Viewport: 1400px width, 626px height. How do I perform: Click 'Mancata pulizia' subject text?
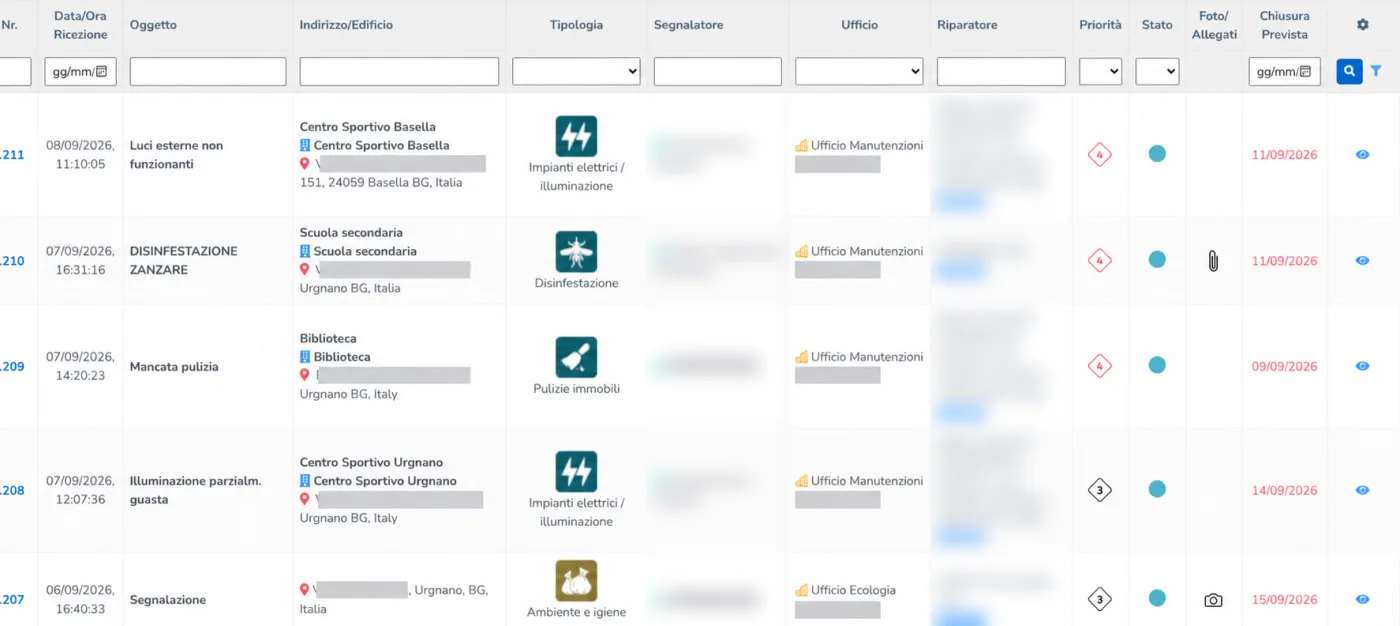pyautogui.click(x=174, y=367)
